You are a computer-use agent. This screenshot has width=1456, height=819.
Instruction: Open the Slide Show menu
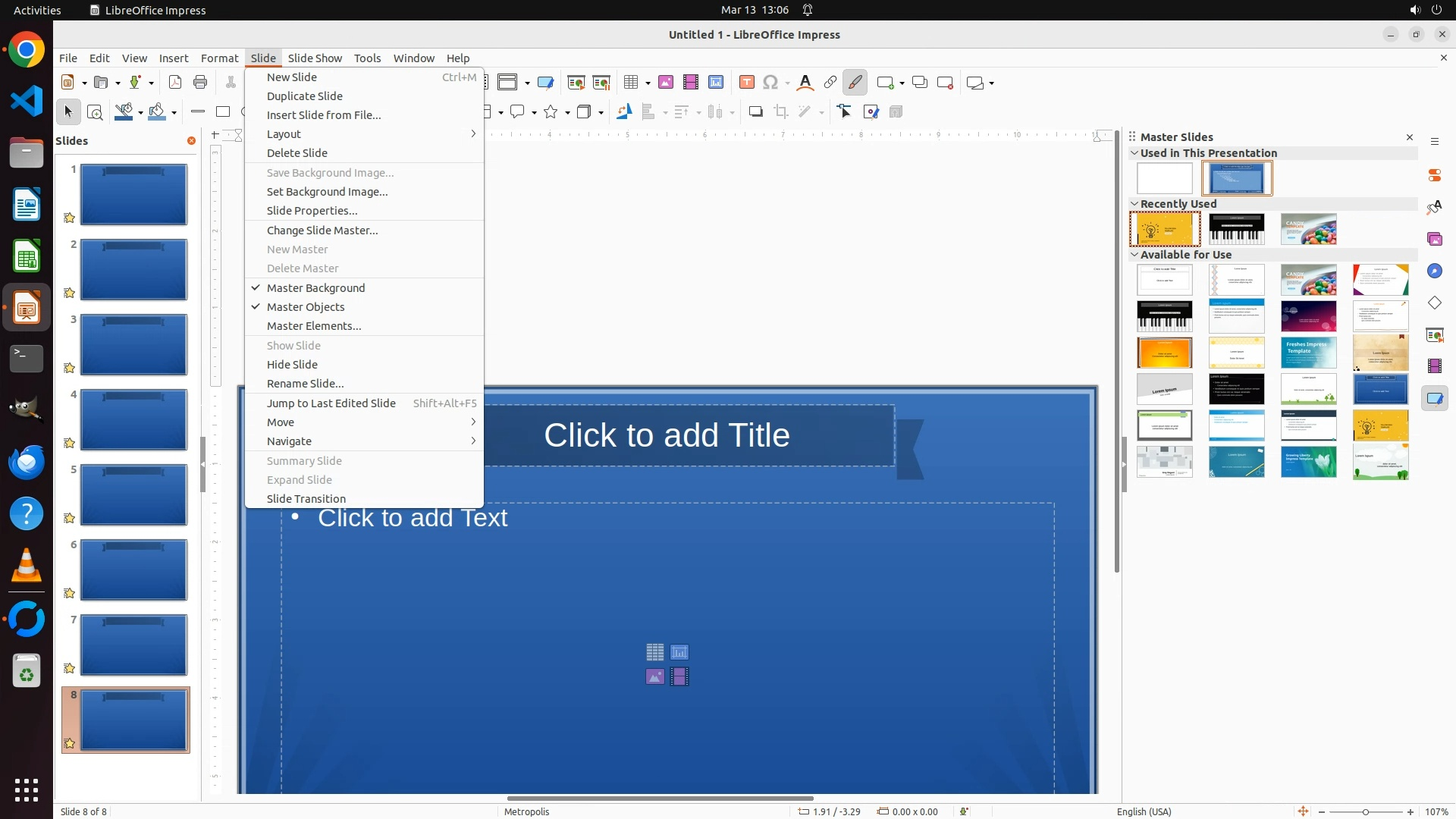coord(315,58)
